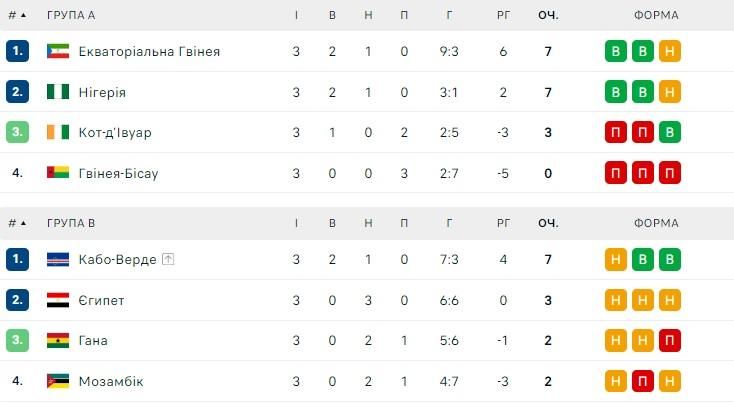Click the Côte d'Ivoire flag icon
This screenshot has width=734, height=403.
[58, 132]
